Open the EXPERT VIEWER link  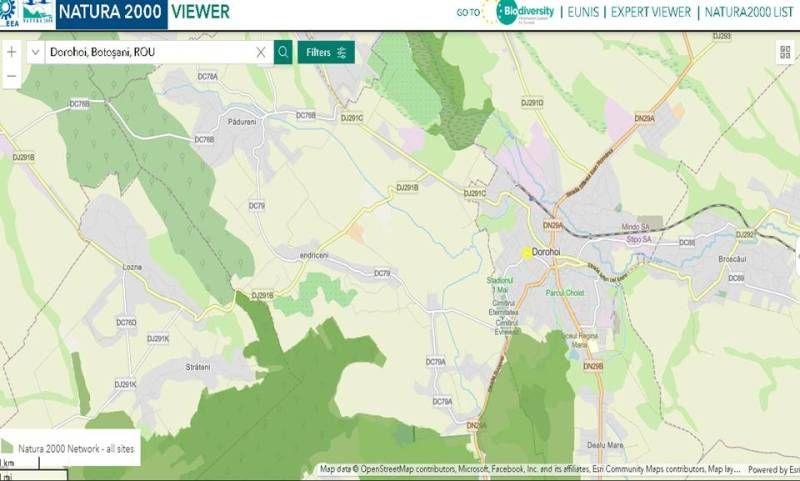click(651, 13)
